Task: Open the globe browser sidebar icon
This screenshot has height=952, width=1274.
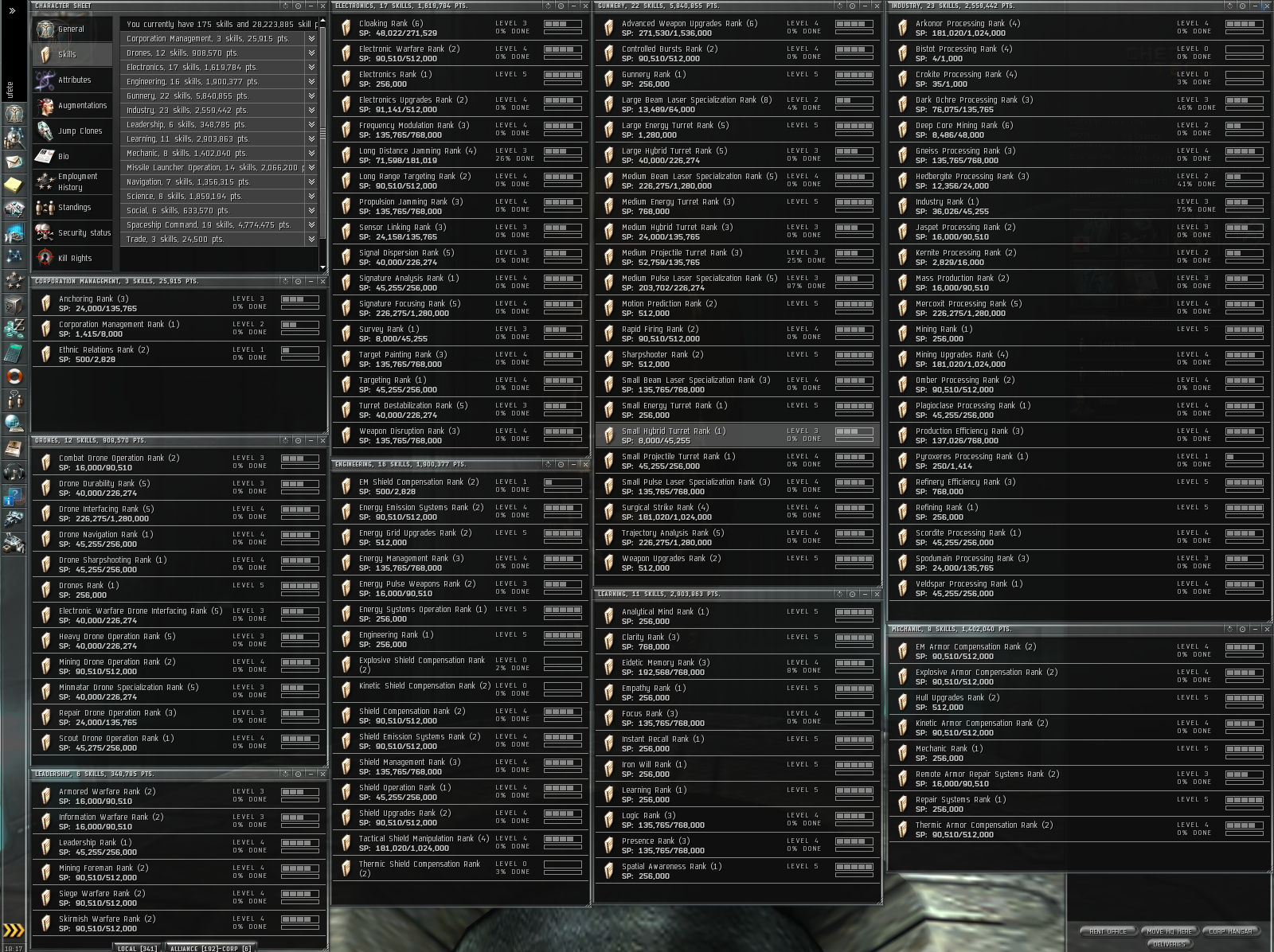Action: coord(14,423)
